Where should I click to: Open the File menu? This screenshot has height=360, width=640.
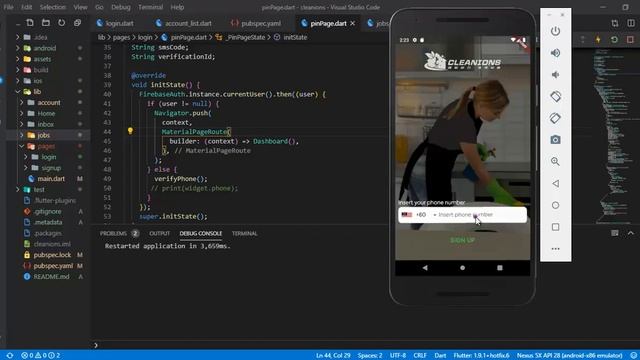9,7
